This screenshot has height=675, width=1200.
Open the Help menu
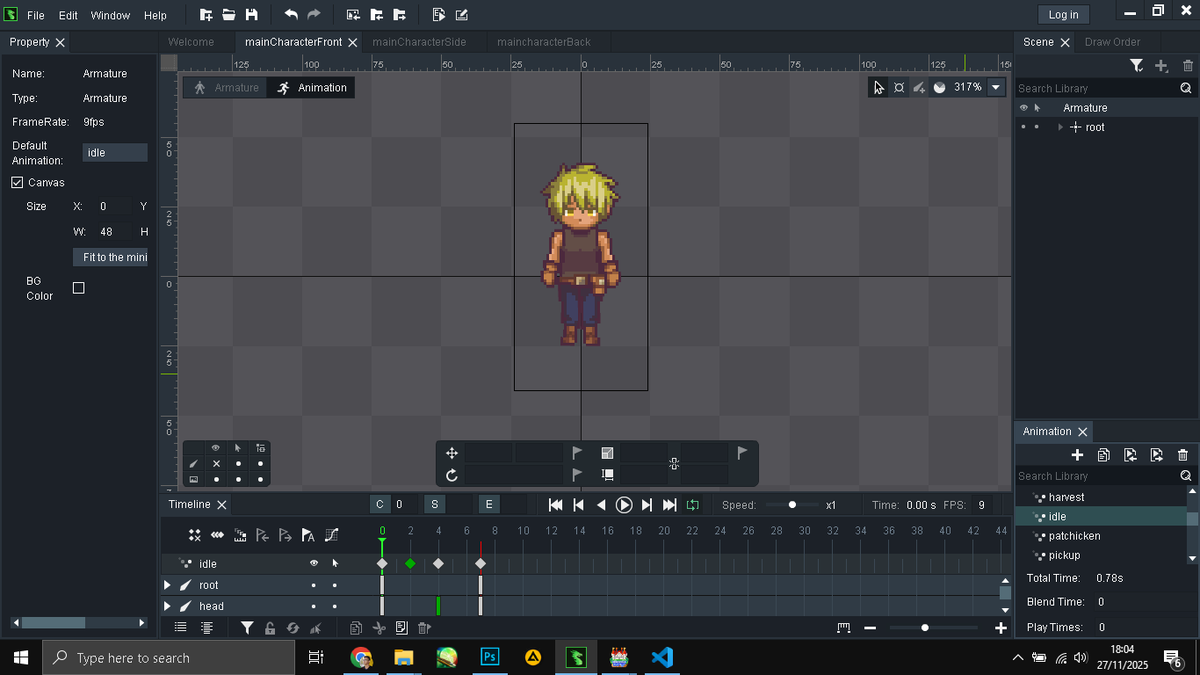pos(155,15)
